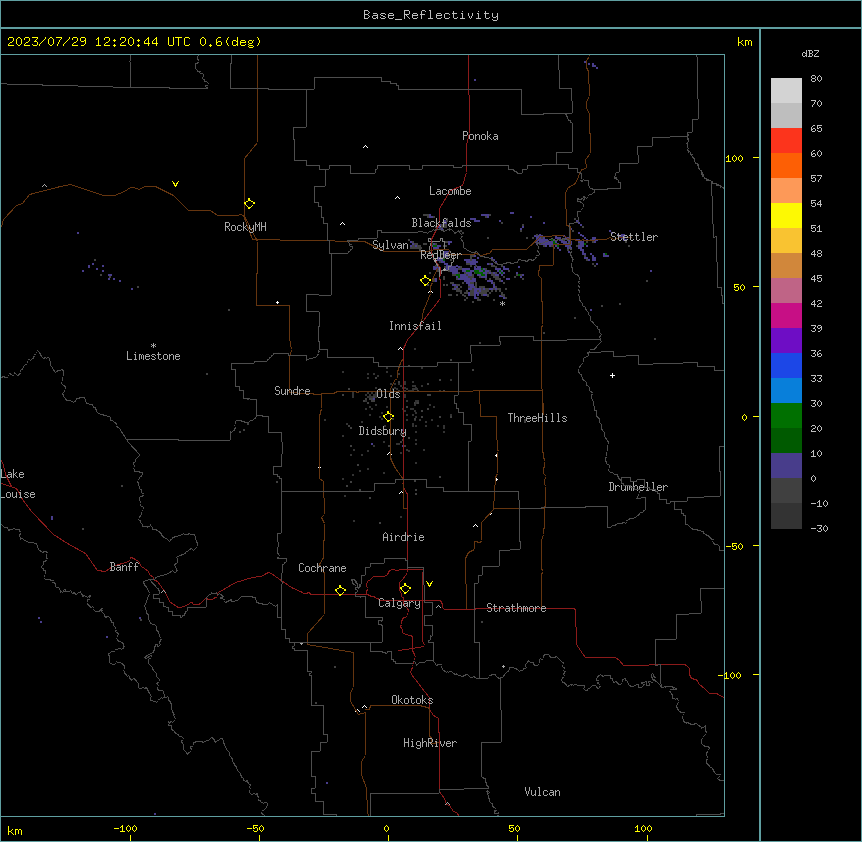The image size is (862, 842).
Task: Click the slate purple 0–10 dBZ legend swatch
Action: tap(786, 466)
